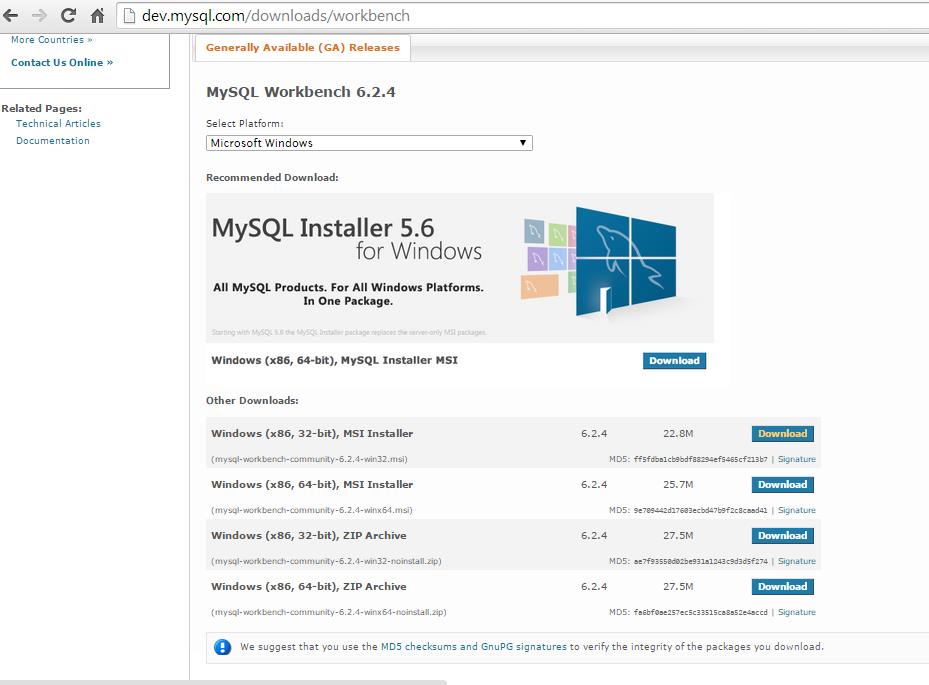
Task: Click the browser back arrow
Action: 11,15
